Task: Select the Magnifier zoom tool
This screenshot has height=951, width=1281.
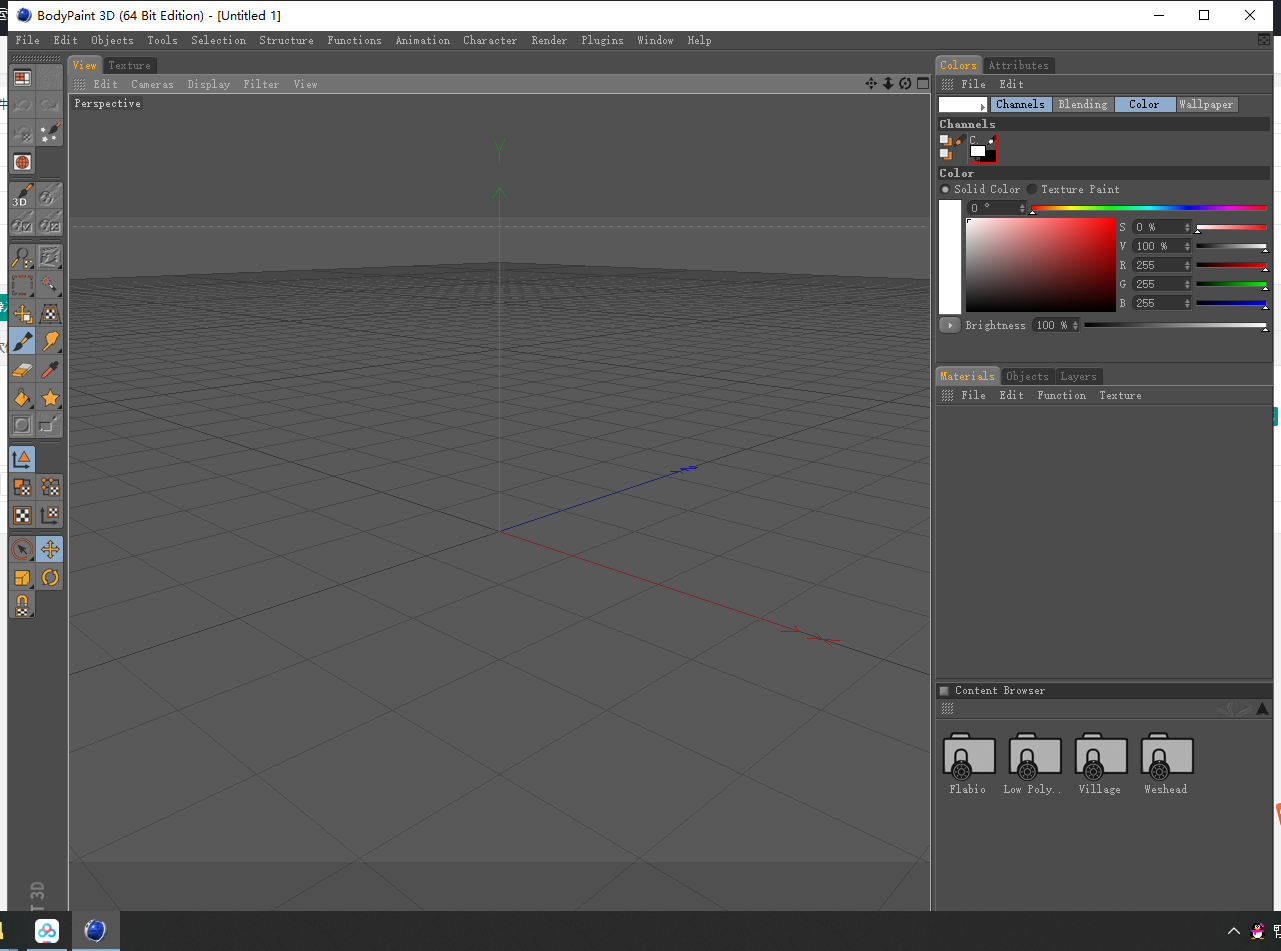Action: click(22, 258)
